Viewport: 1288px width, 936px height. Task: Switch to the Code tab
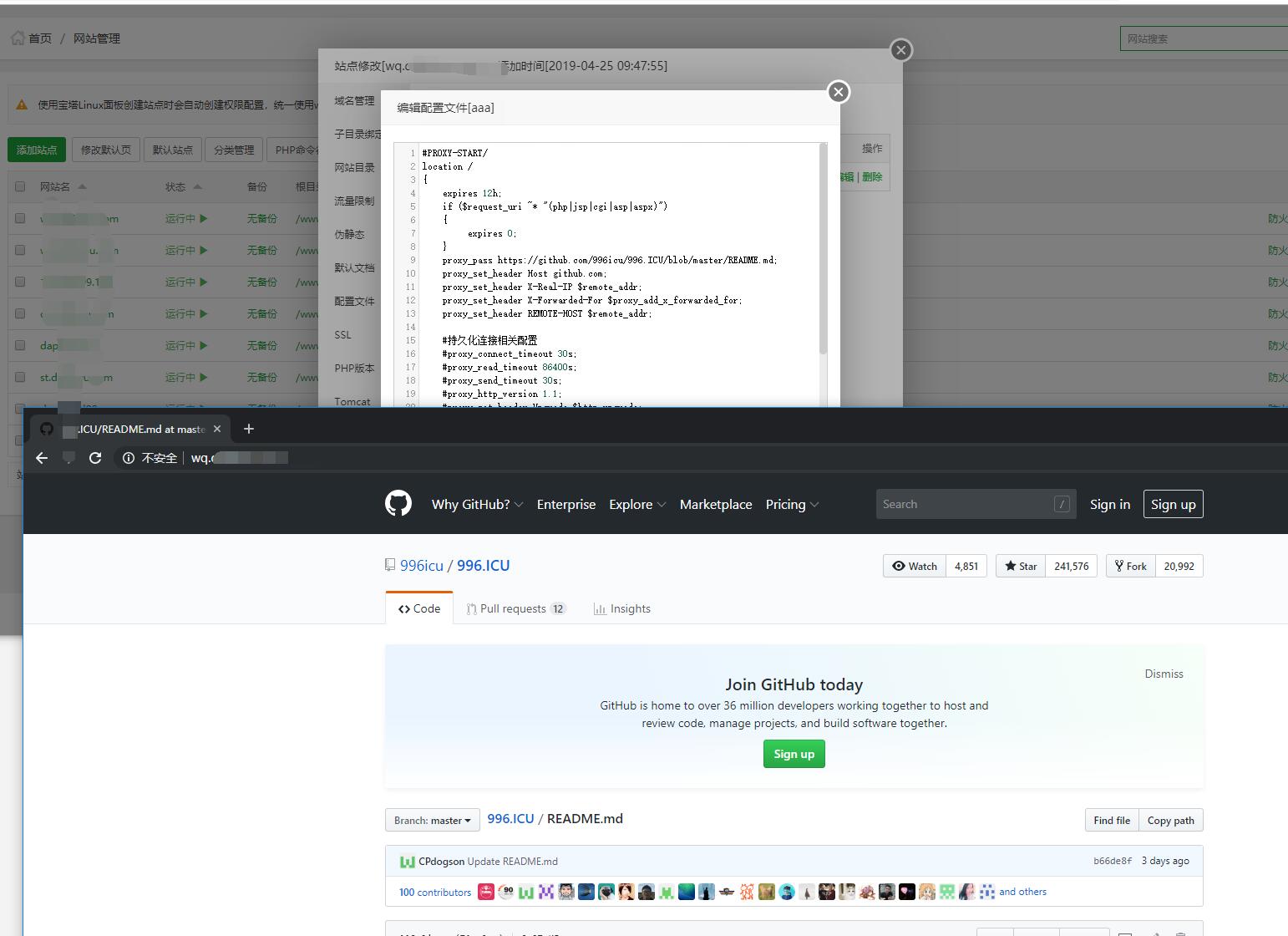[419, 608]
